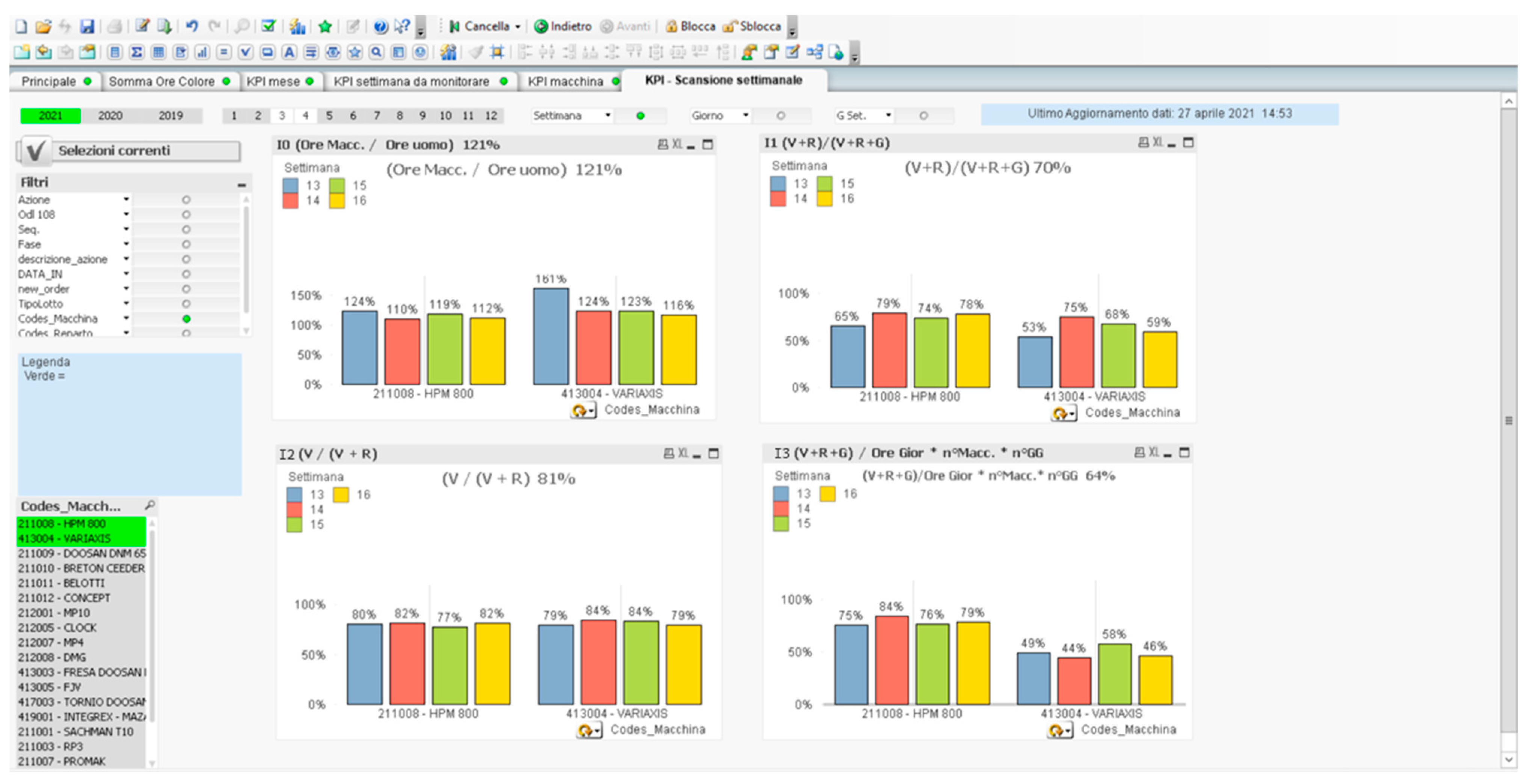Open the Cancella dropdown arrow
This screenshot has height=784, width=1527.
[x=518, y=27]
